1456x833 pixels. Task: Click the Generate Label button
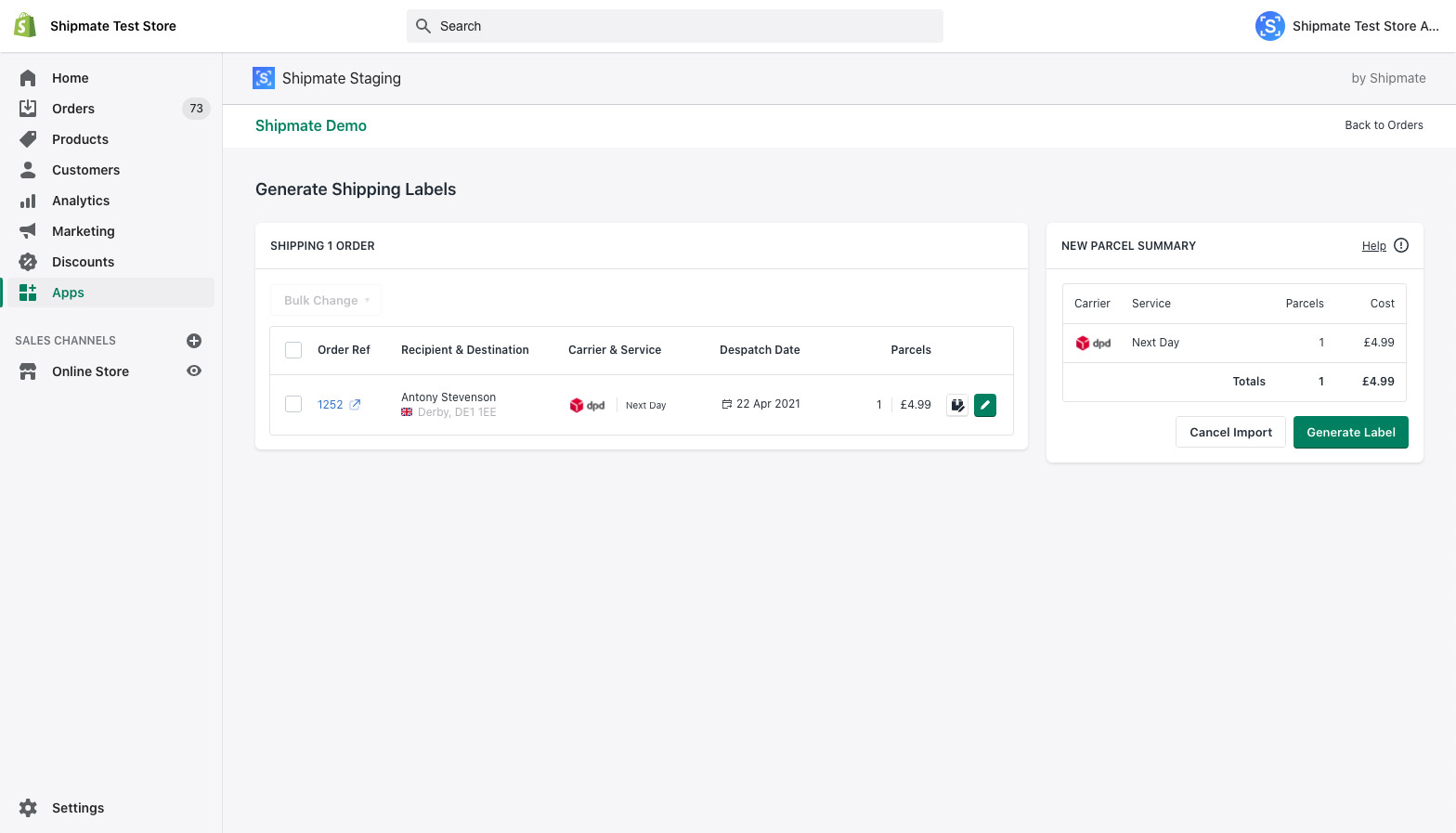pyautogui.click(x=1351, y=432)
